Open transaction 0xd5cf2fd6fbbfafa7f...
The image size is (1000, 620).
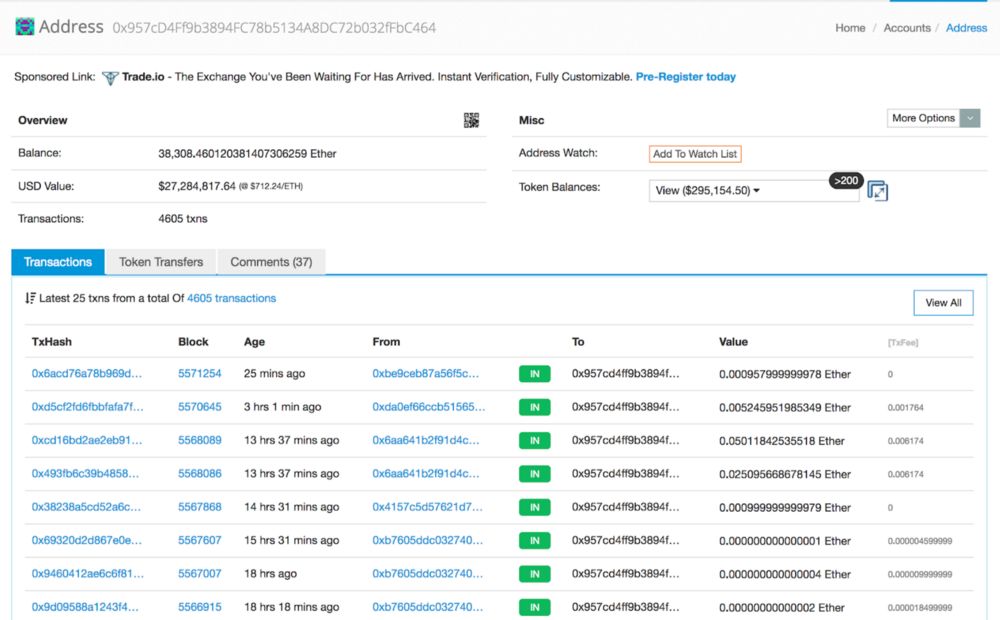(x=87, y=407)
